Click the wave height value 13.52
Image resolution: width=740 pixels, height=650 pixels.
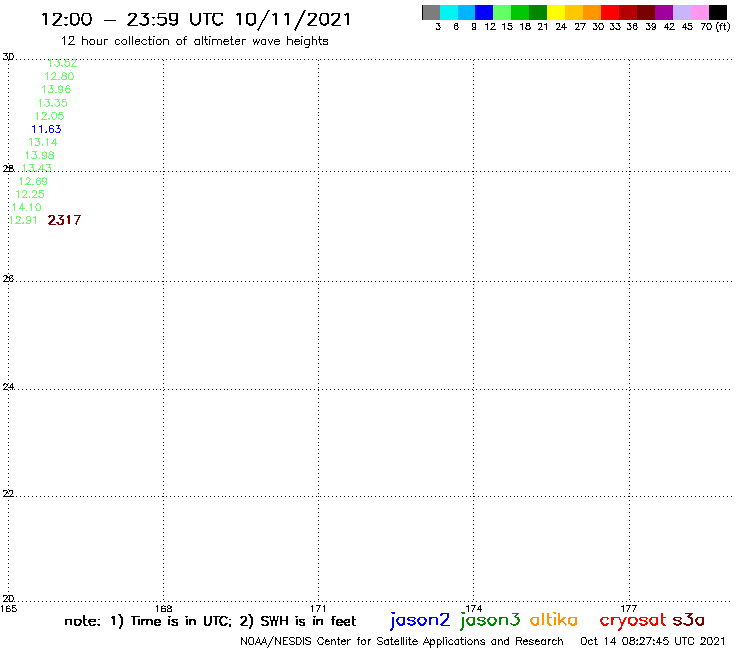(62, 63)
